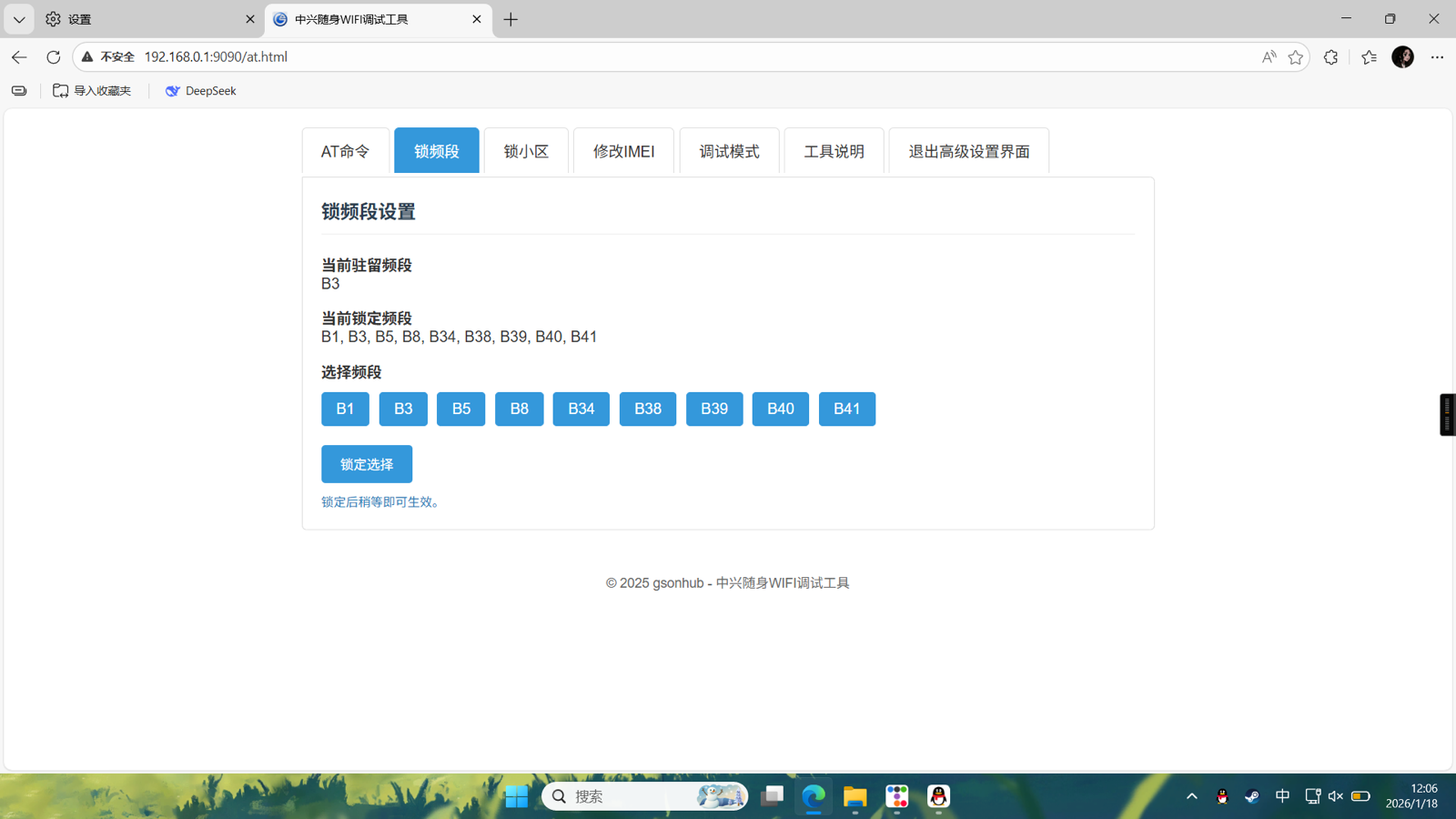Screen dimensions: 1456x819
Task: Open Microsoft Edge from the taskbar
Action: (x=814, y=797)
